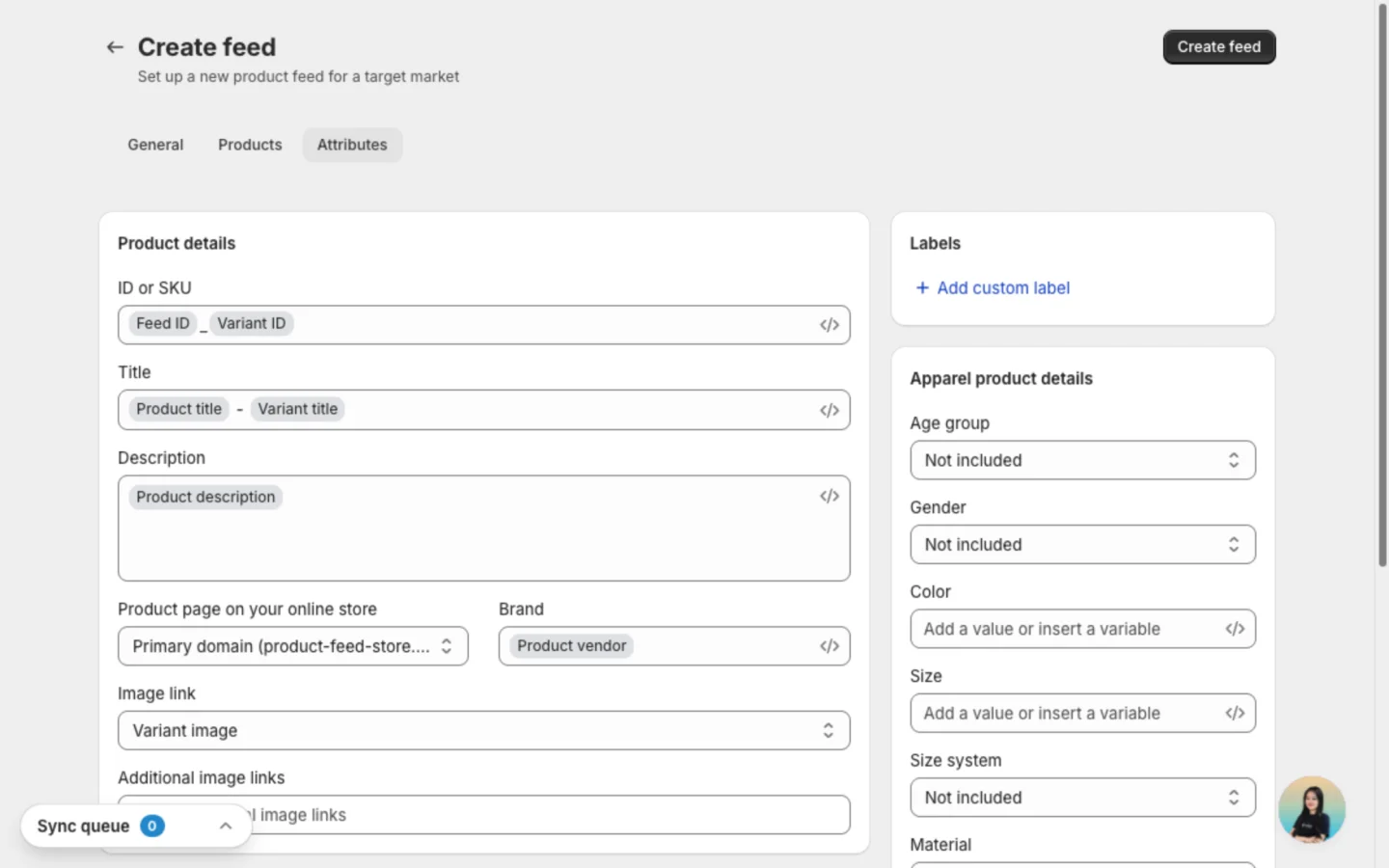Viewport: 1389px width, 868px height.
Task: Select the Variant title variable chip
Action: [298, 409]
